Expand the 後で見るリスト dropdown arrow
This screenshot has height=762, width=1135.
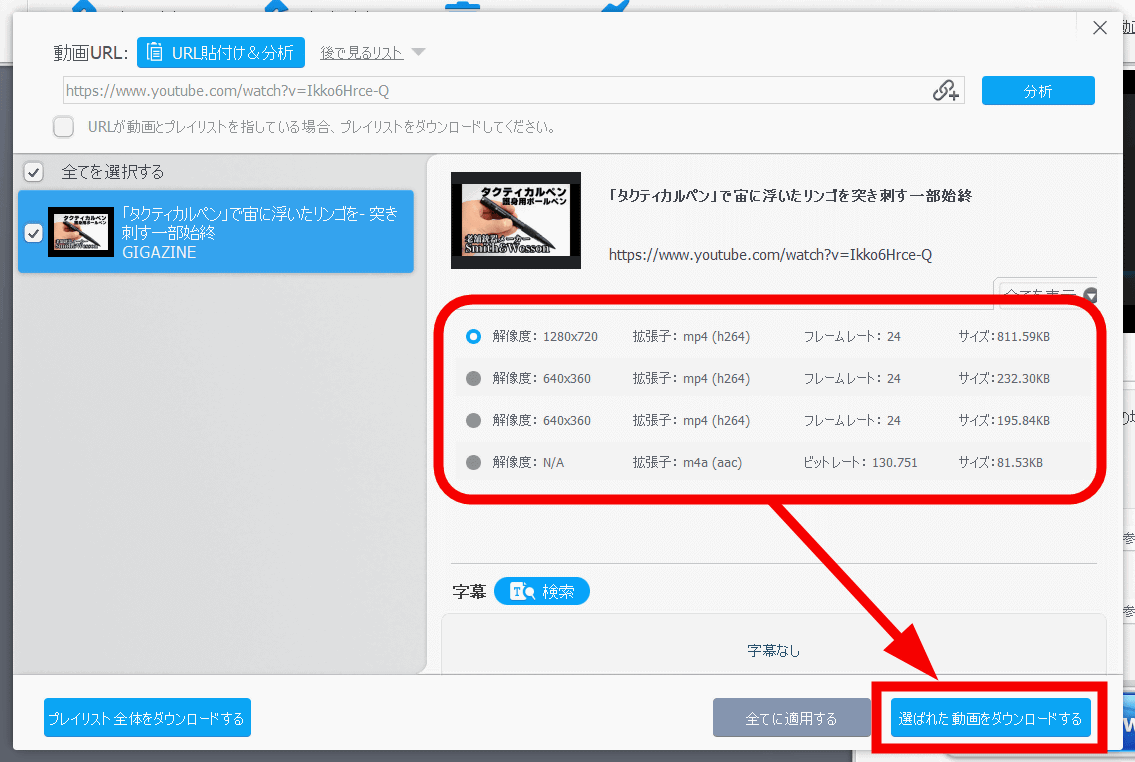pyautogui.click(x=418, y=53)
